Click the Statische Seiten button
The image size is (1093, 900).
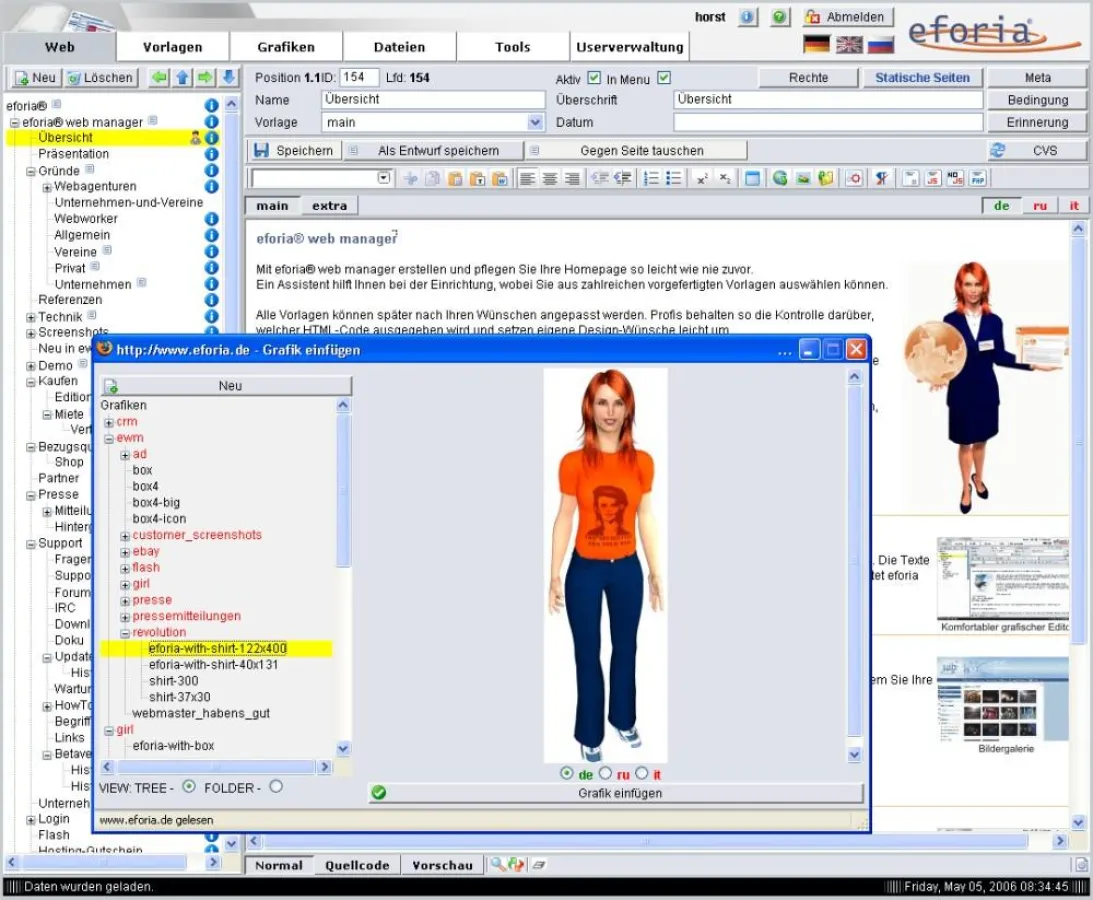(x=922, y=77)
